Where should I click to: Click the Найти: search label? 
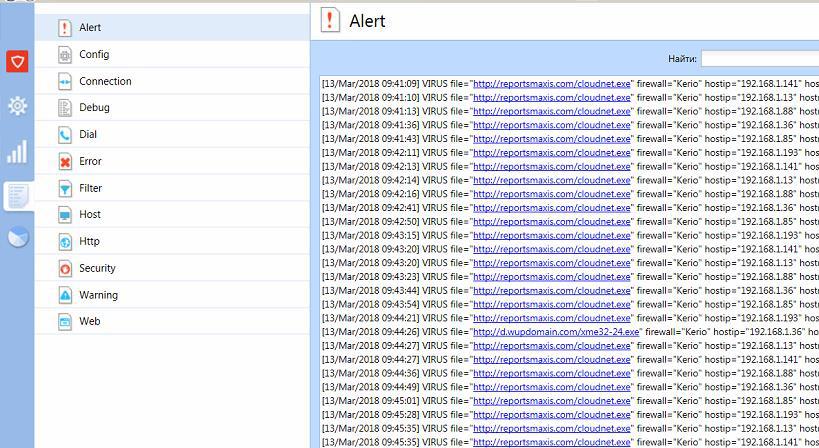682,59
